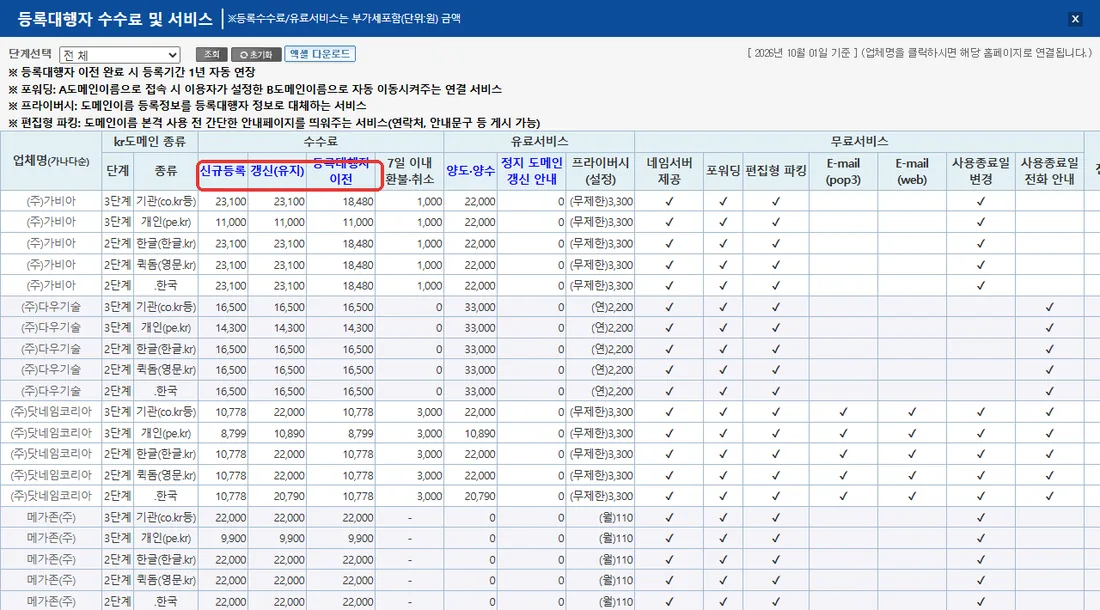Click the 엑셀 다운로드 button

pos(320,53)
